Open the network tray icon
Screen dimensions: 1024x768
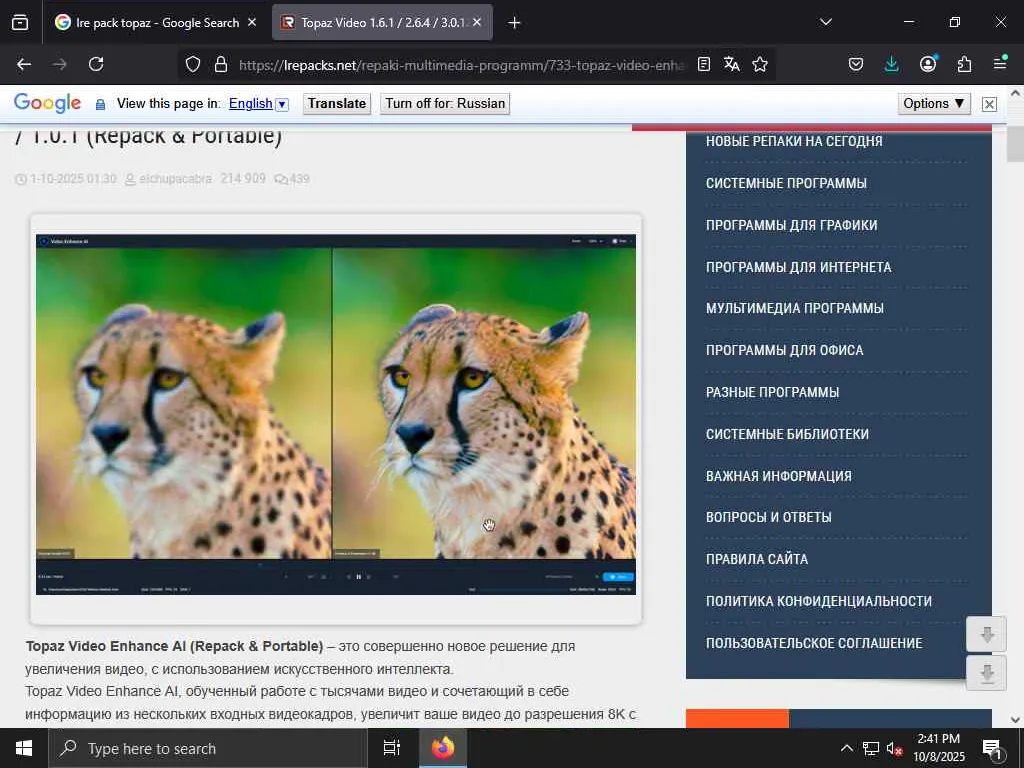(x=871, y=748)
